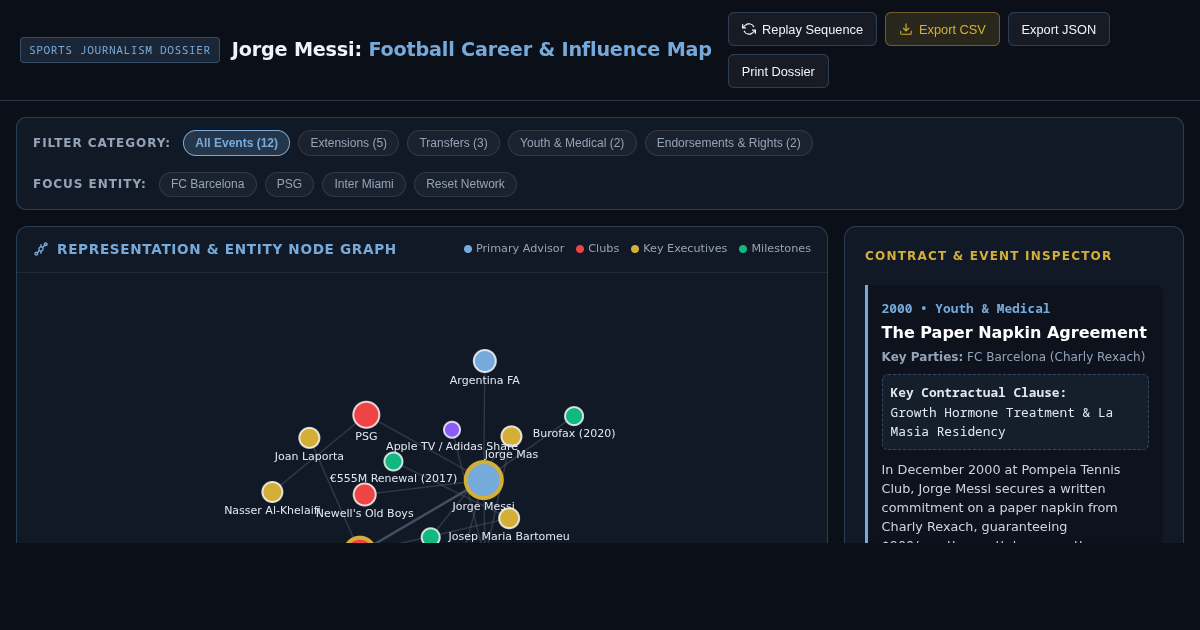1200x630 pixels.
Task: Select the Joan Laporta node
Action: [309, 438]
